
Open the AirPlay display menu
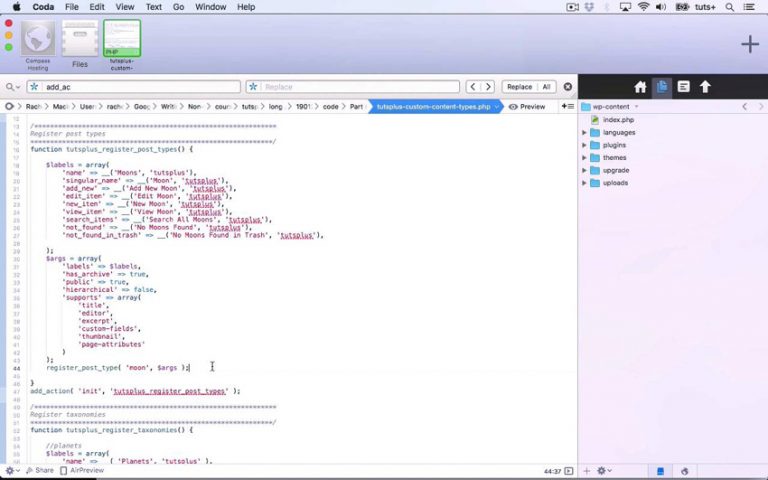pyautogui.click(x=625, y=7)
